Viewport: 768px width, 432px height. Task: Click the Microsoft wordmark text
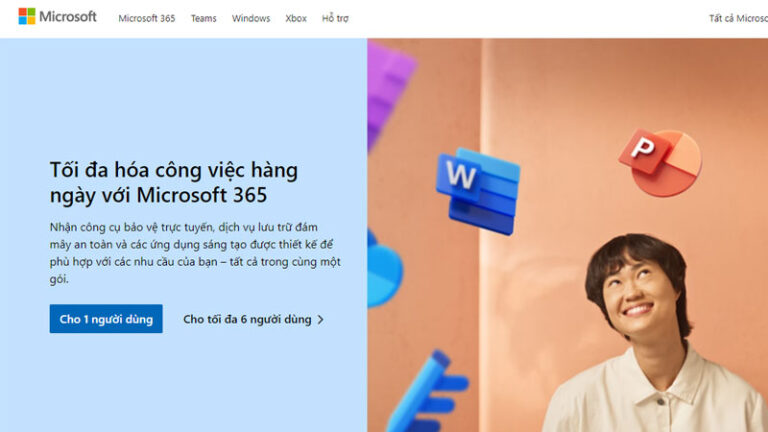tap(68, 17)
